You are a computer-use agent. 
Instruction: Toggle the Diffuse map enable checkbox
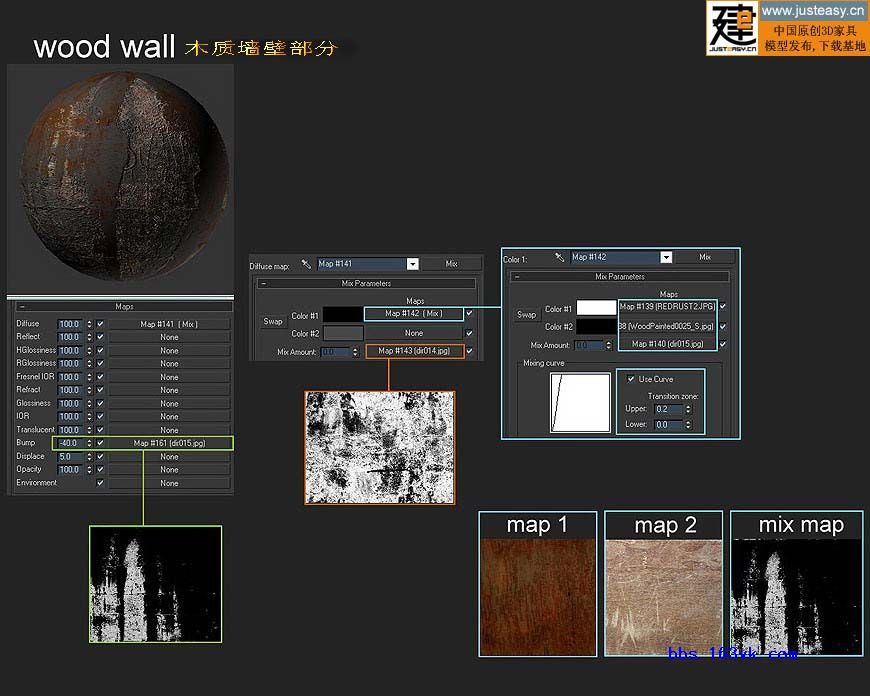click(x=100, y=324)
